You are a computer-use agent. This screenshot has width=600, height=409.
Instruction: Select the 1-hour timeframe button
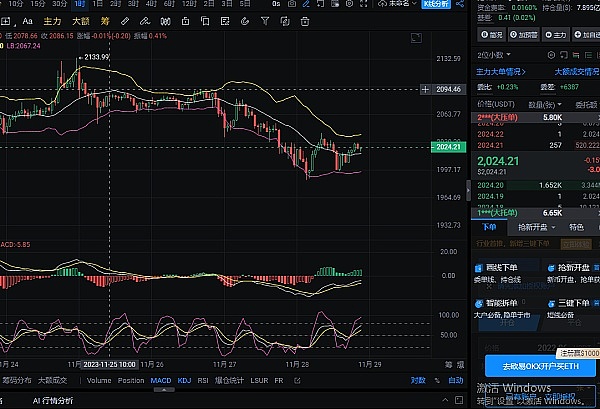79,5
